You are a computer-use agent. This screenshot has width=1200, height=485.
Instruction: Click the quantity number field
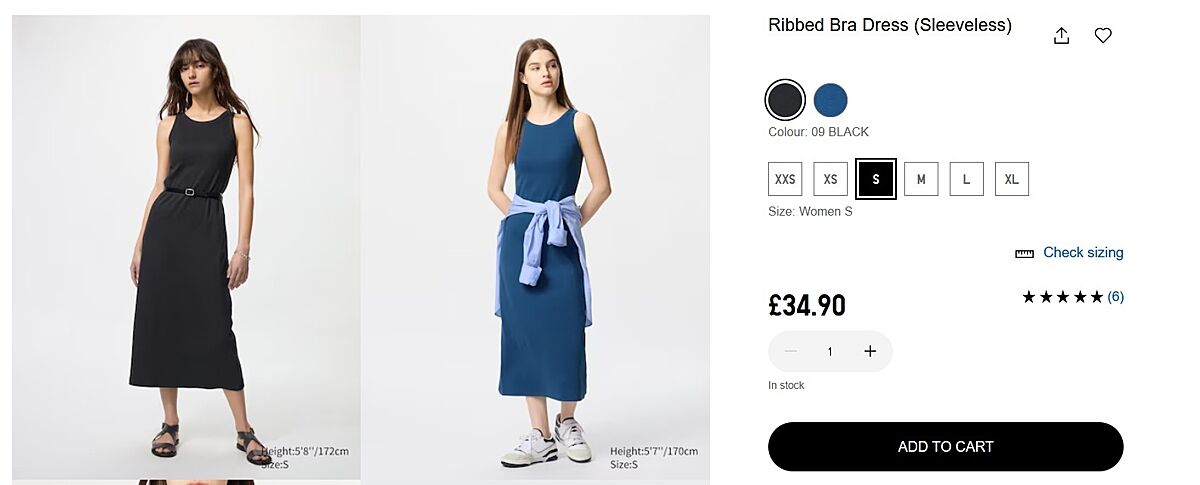[830, 352]
